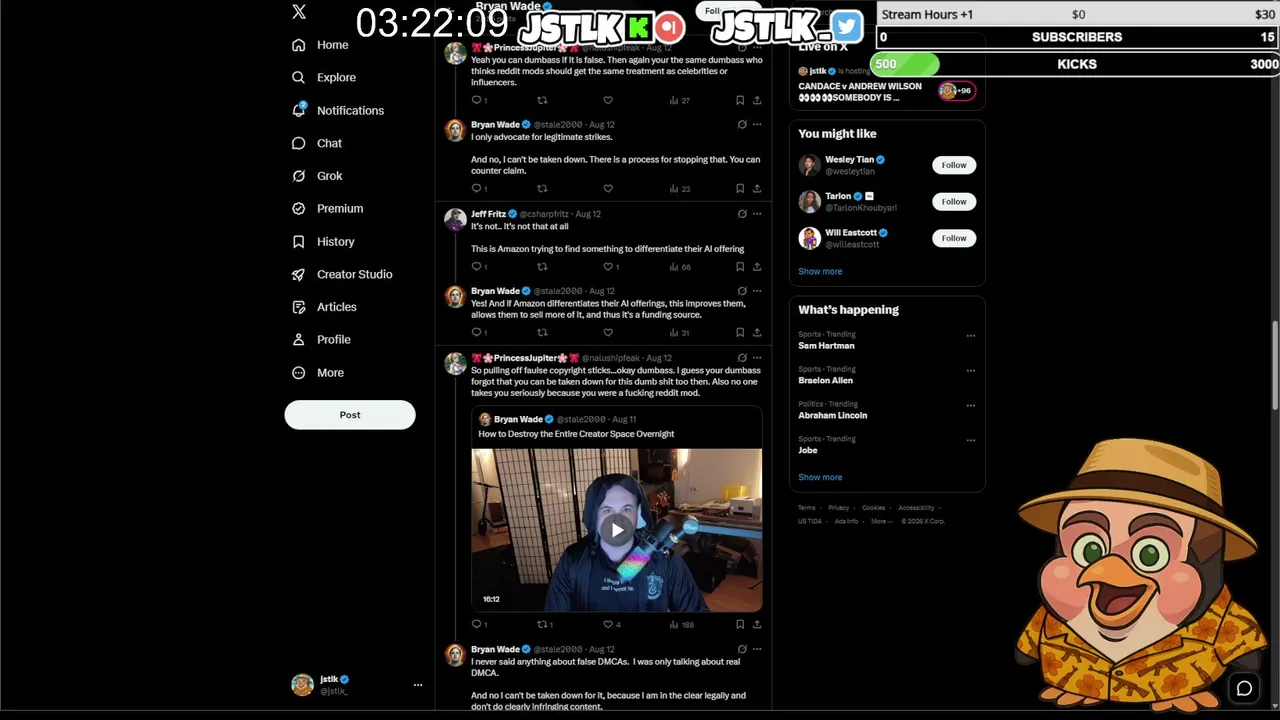Click the Profile person icon
This screenshot has width=1280, height=720.
[298, 340]
